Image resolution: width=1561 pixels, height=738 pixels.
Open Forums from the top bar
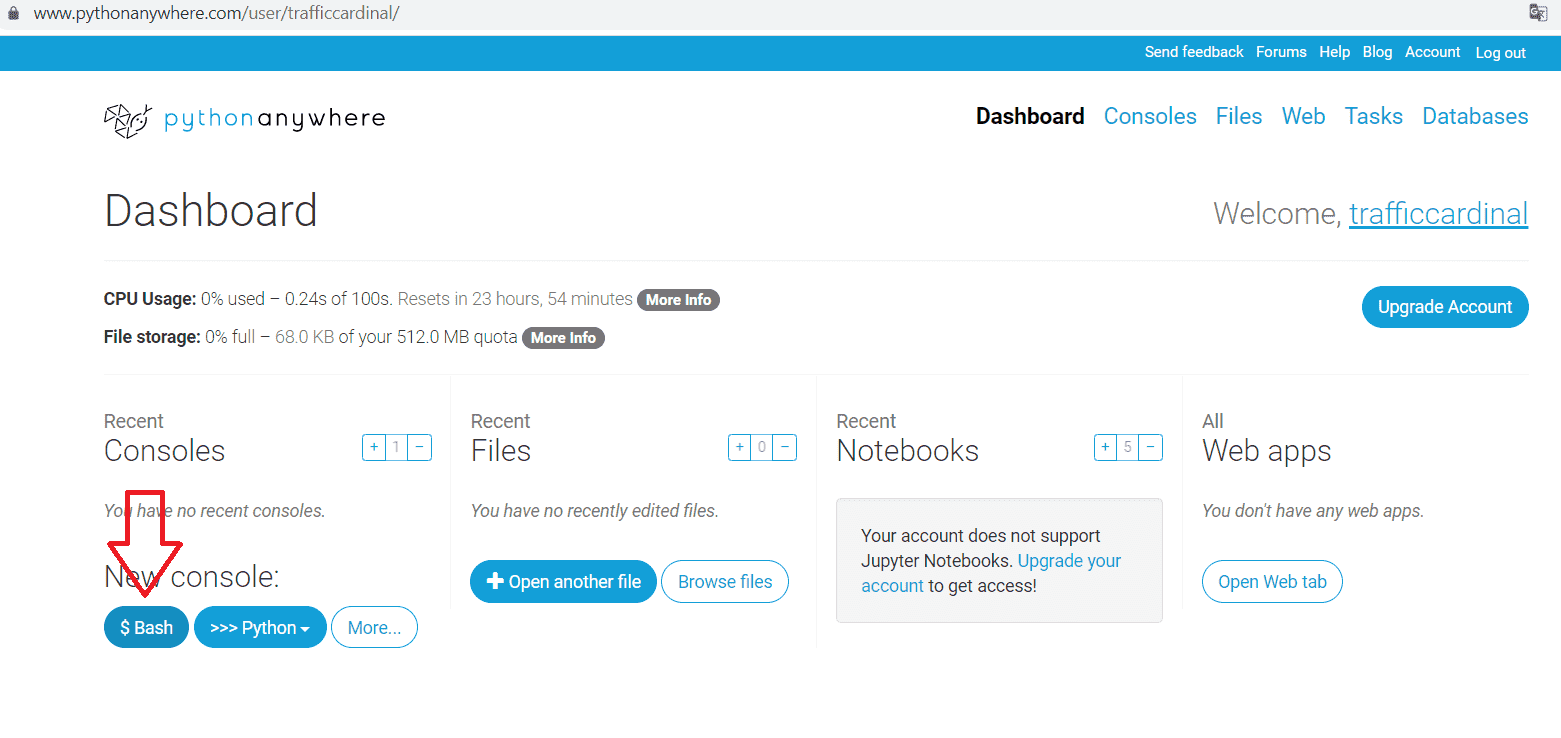point(1281,52)
